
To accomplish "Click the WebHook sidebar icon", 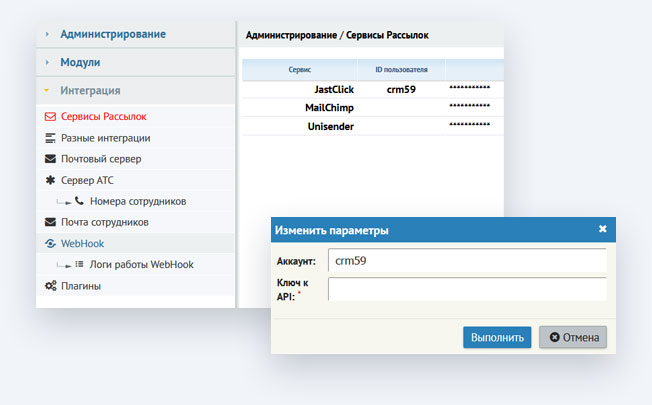I will tap(50, 243).
